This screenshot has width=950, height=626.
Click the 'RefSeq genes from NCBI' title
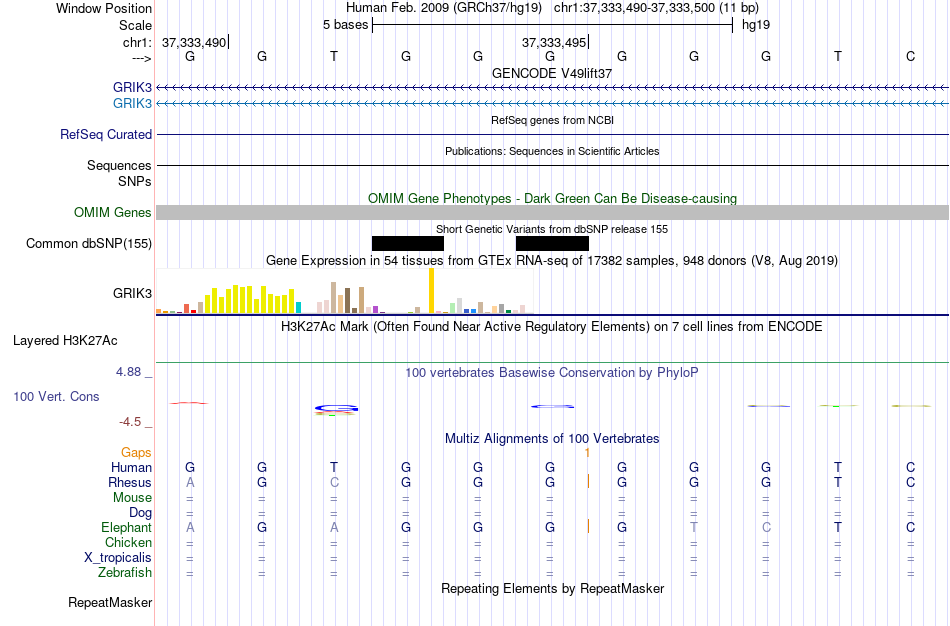click(552, 120)
